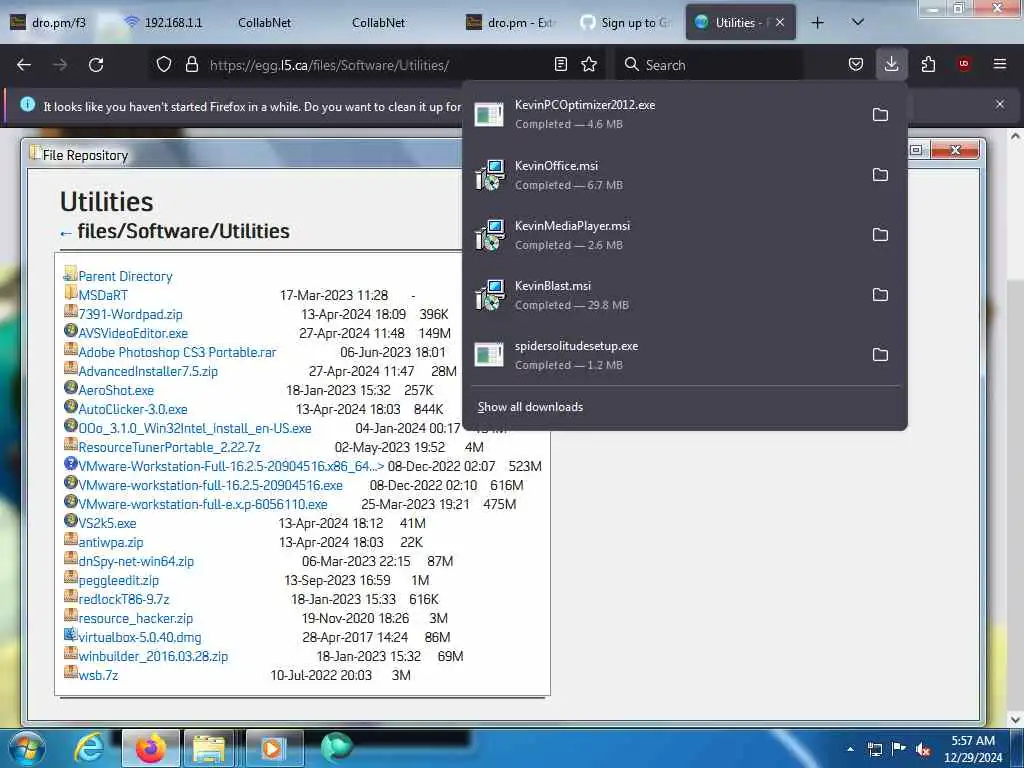
Task: Download redlockT86-9.7z
Action: pyautogui.click(x=123, y=599)
